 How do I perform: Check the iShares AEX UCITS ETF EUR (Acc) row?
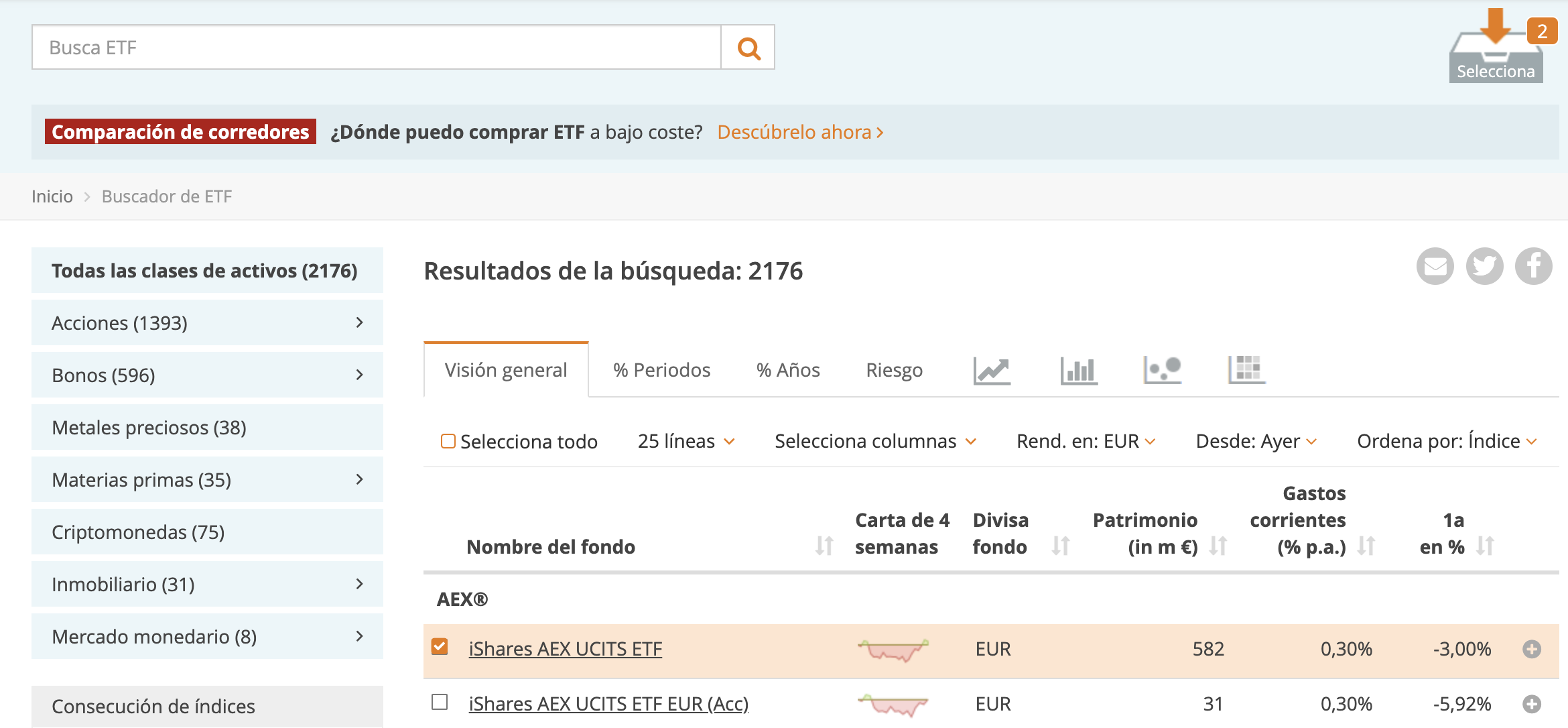tap(440, 703)
